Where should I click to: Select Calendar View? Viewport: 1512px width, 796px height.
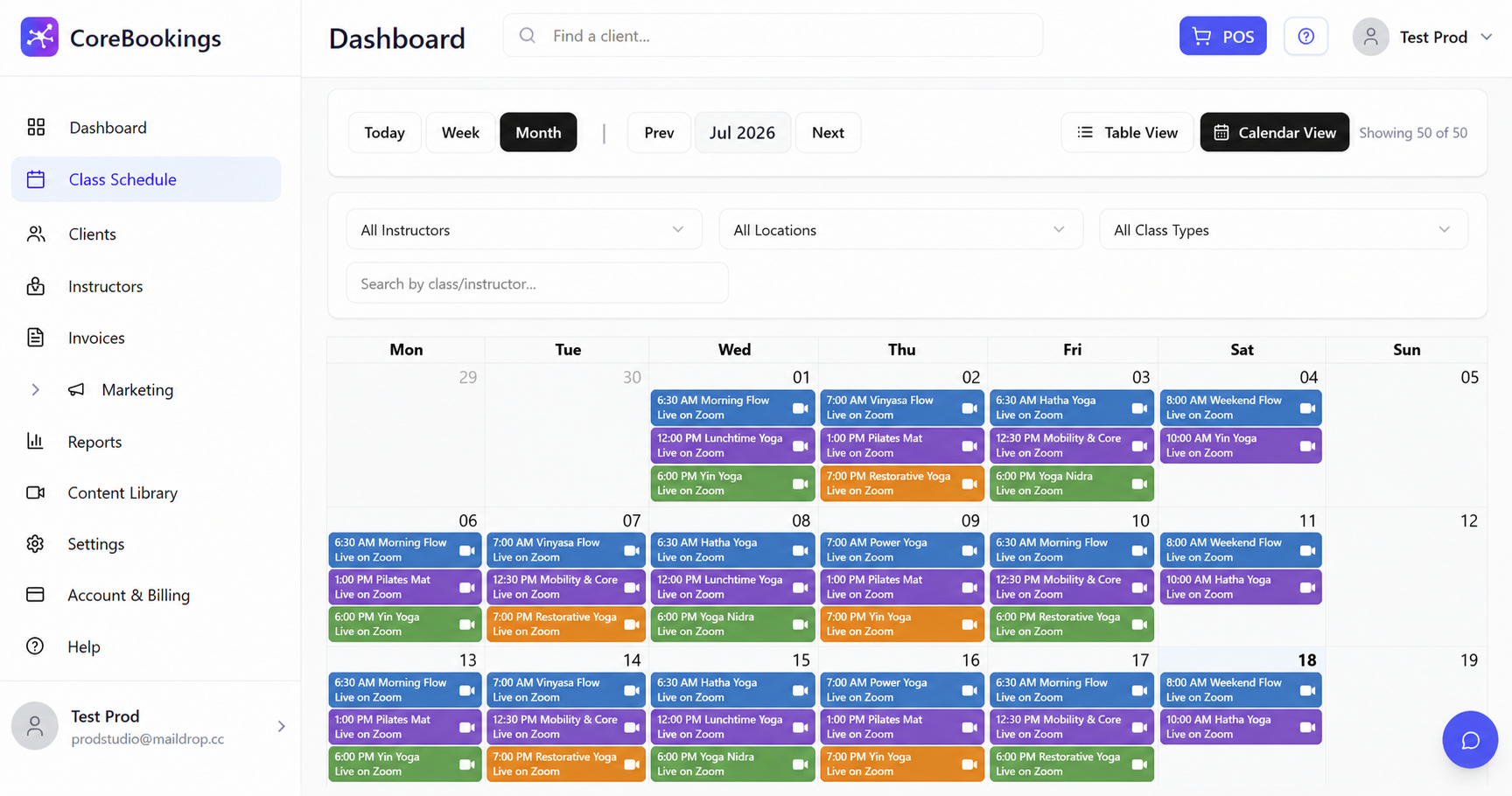click(1274, 132)
